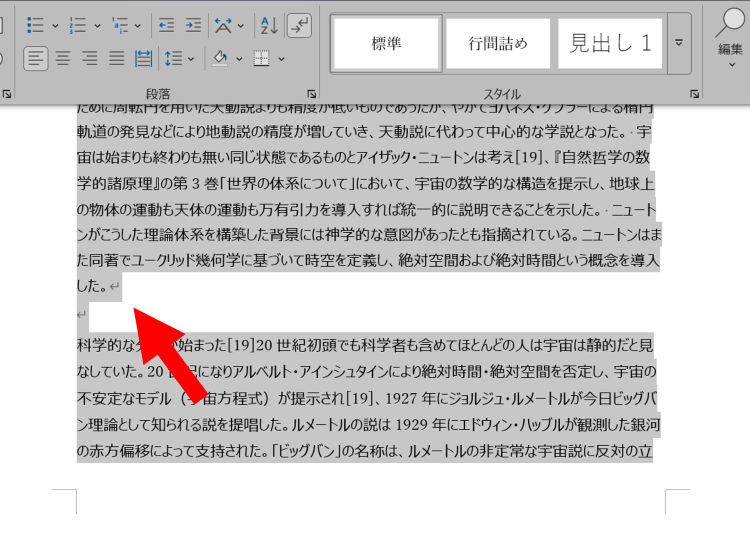The width and height of the screenshot is (750, 548).
Task: Select the 見出し 1 style
Action: click(x=610, y=44)
